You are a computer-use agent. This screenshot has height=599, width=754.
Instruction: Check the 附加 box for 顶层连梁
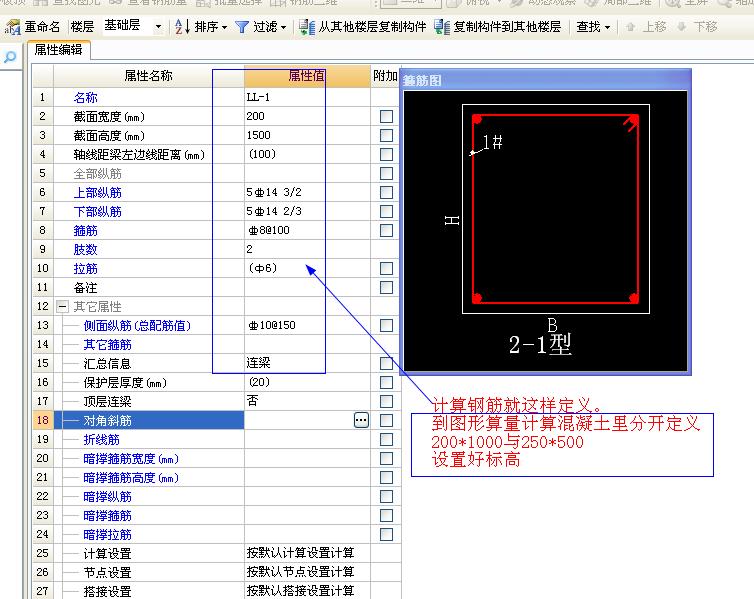(386, 401)
